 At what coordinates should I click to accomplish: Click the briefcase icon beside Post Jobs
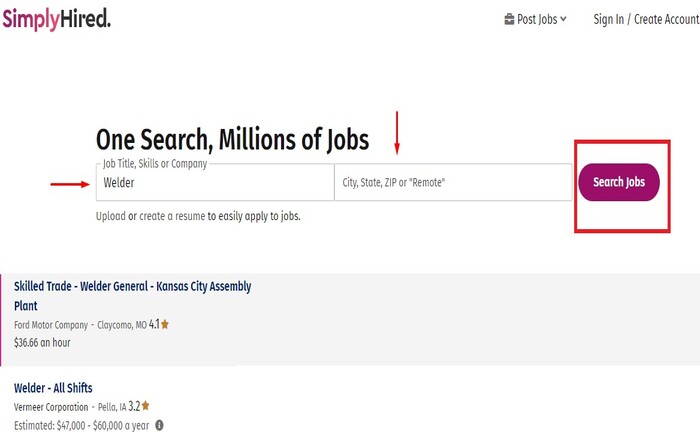pos(509,19)
